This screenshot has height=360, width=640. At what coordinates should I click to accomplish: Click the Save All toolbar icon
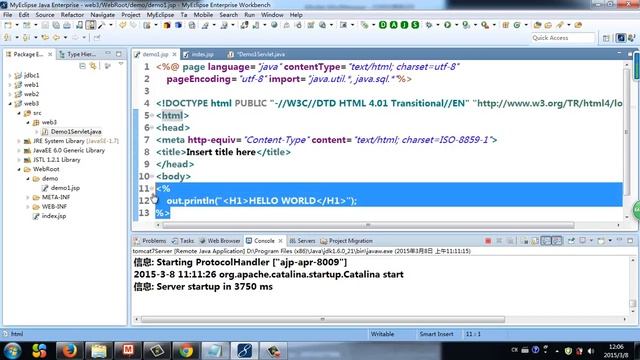(56, 25)
